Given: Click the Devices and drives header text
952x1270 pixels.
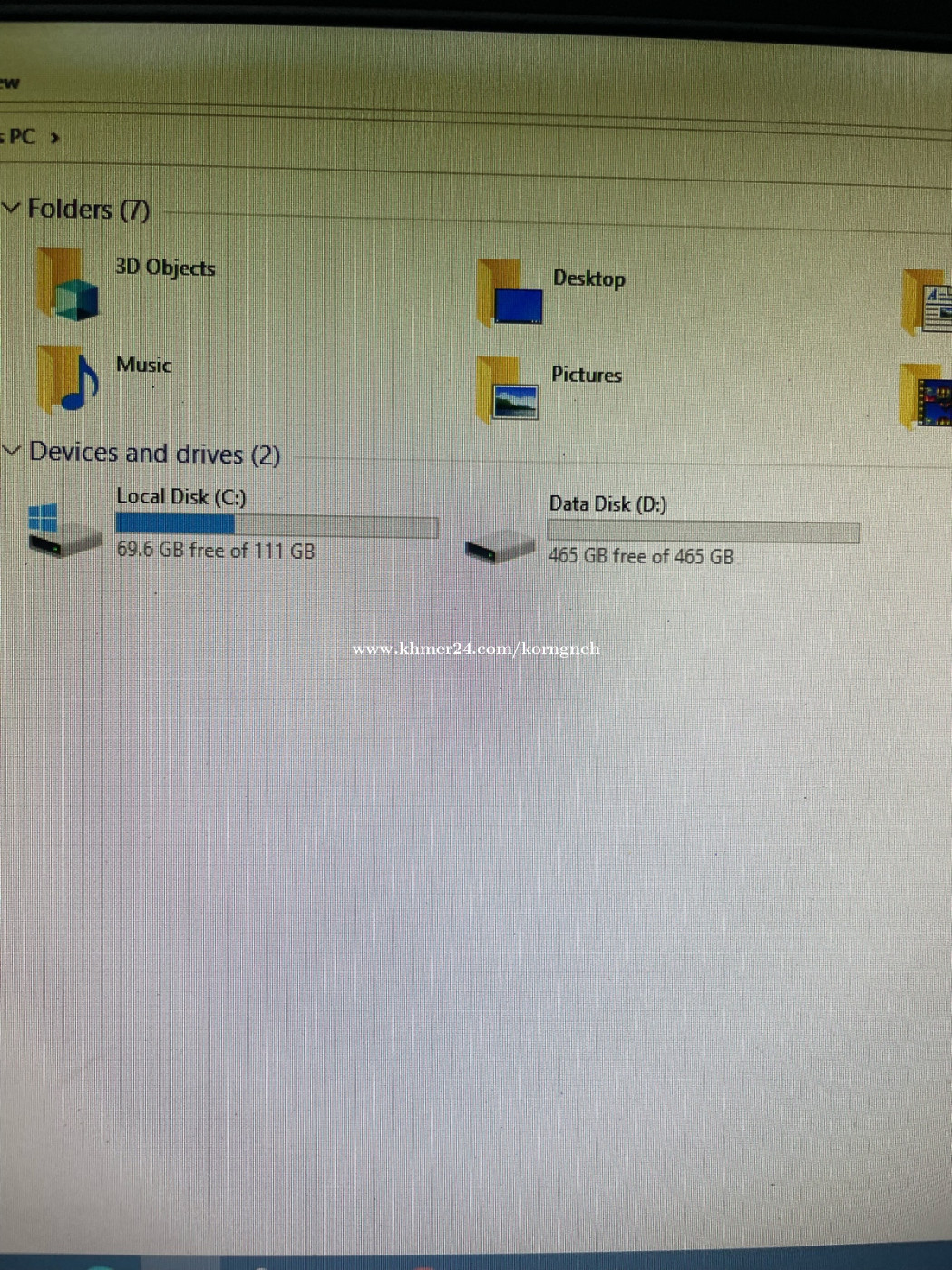Looking at the screenshot, I should pyautogui.click(x=154, y=453).
